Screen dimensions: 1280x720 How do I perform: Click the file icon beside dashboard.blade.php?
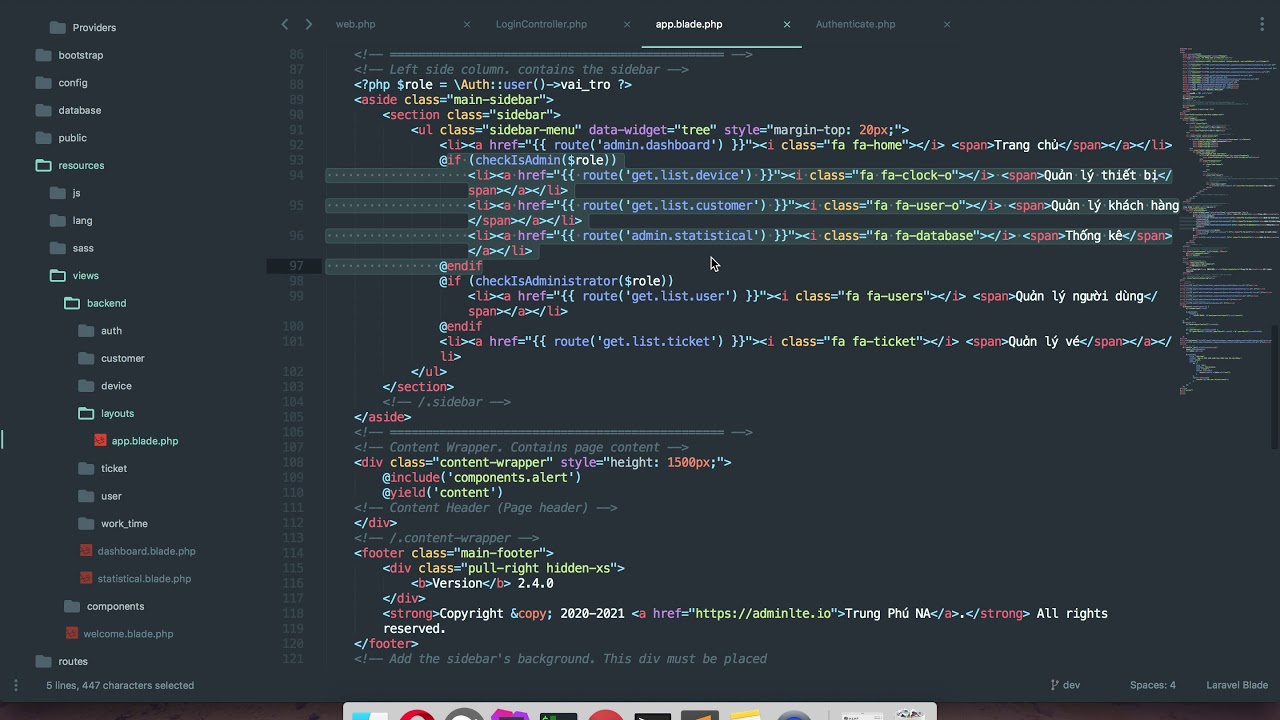pyautogui.click(x=86, y=551)
